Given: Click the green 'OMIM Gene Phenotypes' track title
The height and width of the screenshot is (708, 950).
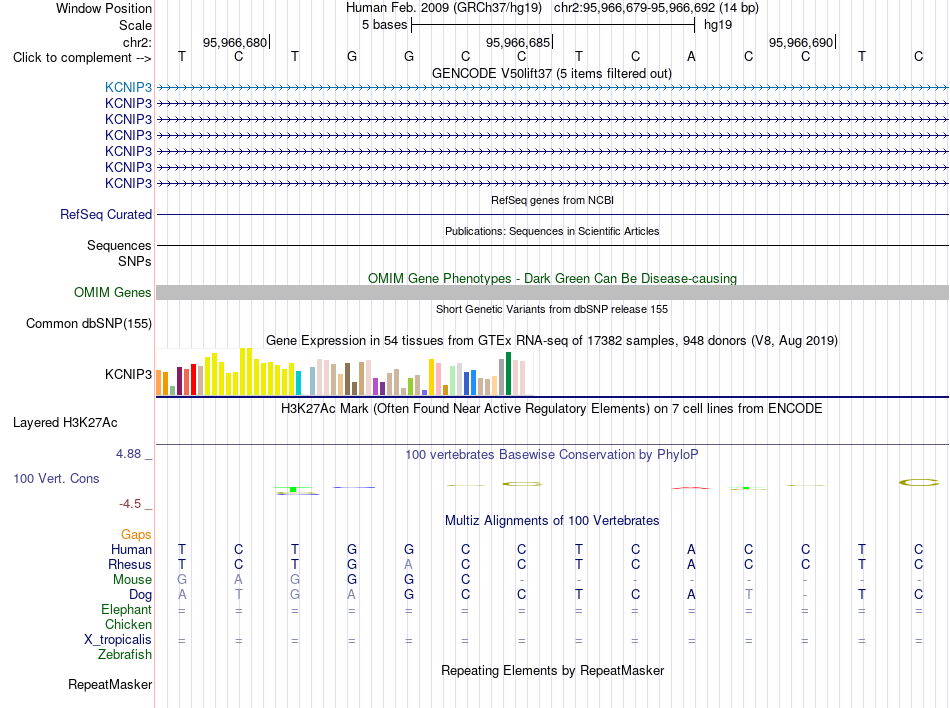Looking at the screenshot, I should coord(552,279).
